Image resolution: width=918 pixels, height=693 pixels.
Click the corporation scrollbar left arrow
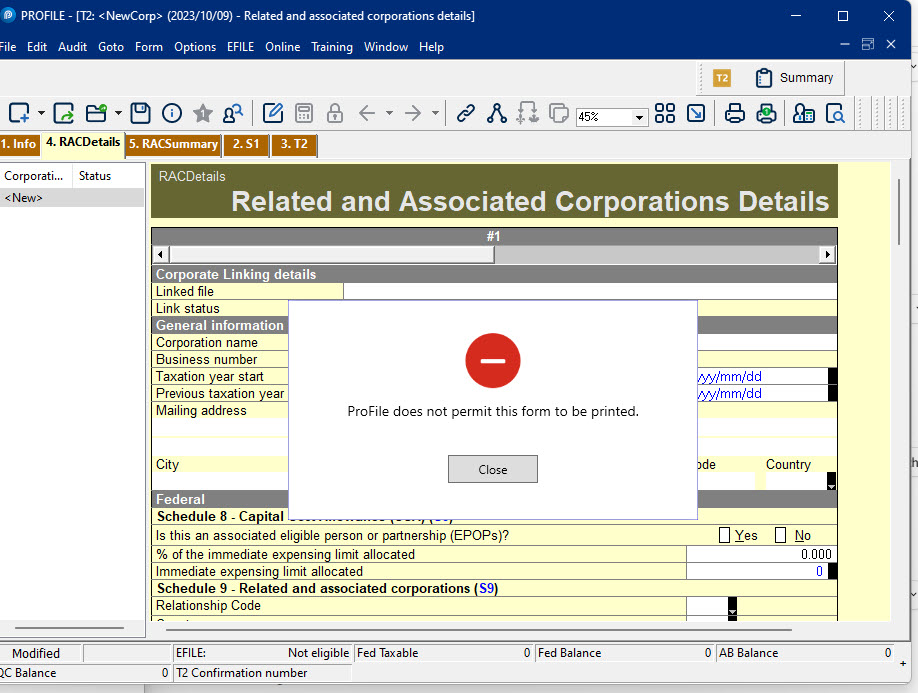point(161,255)
